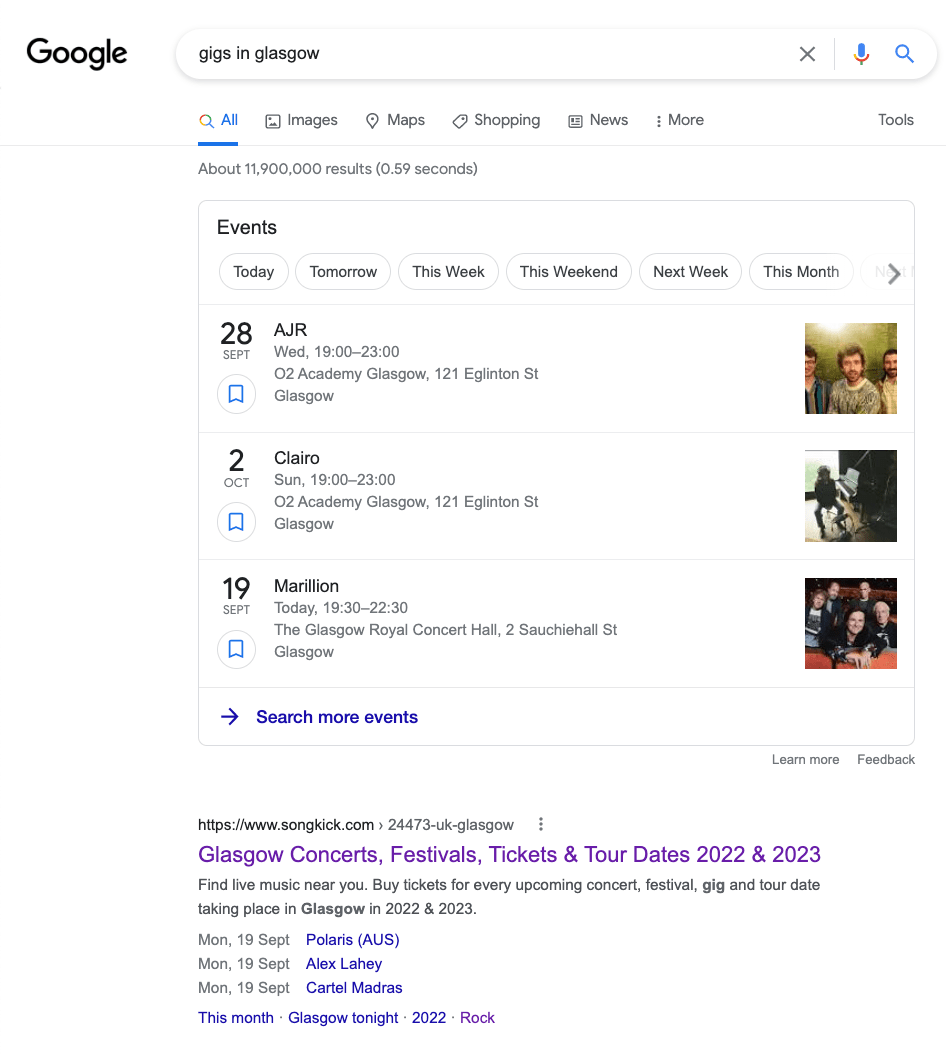
Task: Clear the search query with the X icon
Action: pos(807,54)
